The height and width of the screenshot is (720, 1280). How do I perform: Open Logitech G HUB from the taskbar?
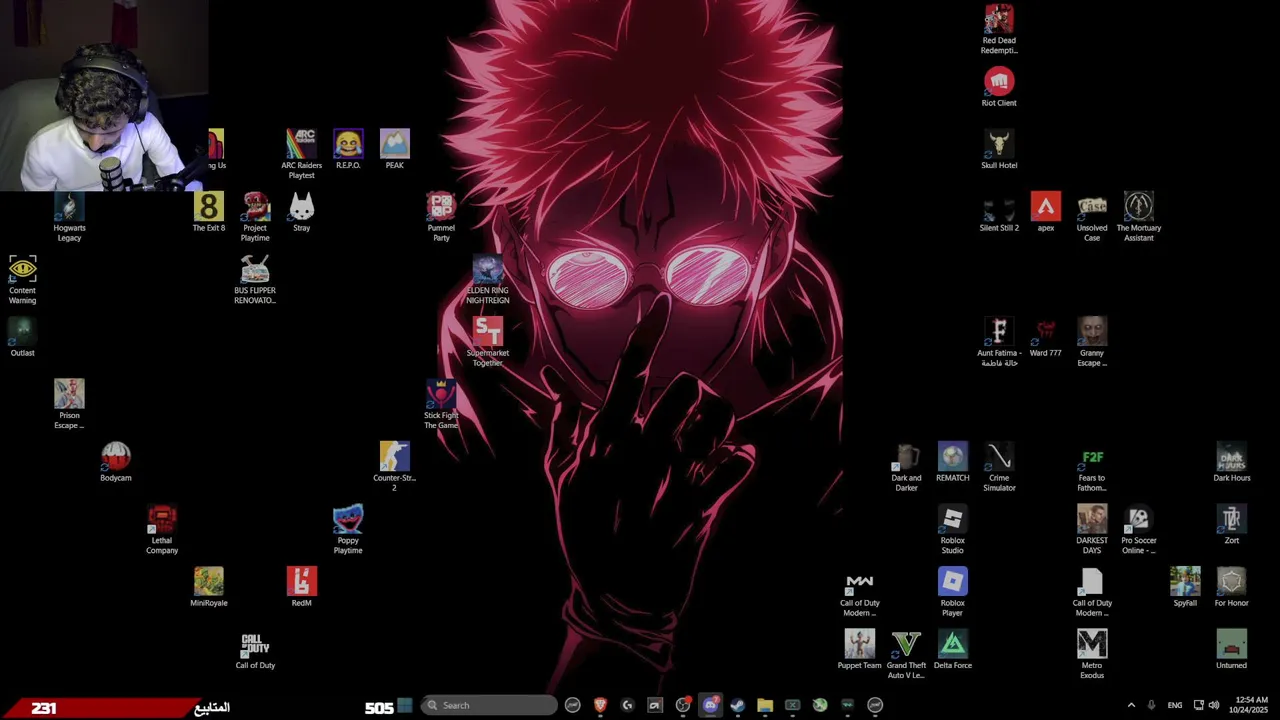[628, 705]
